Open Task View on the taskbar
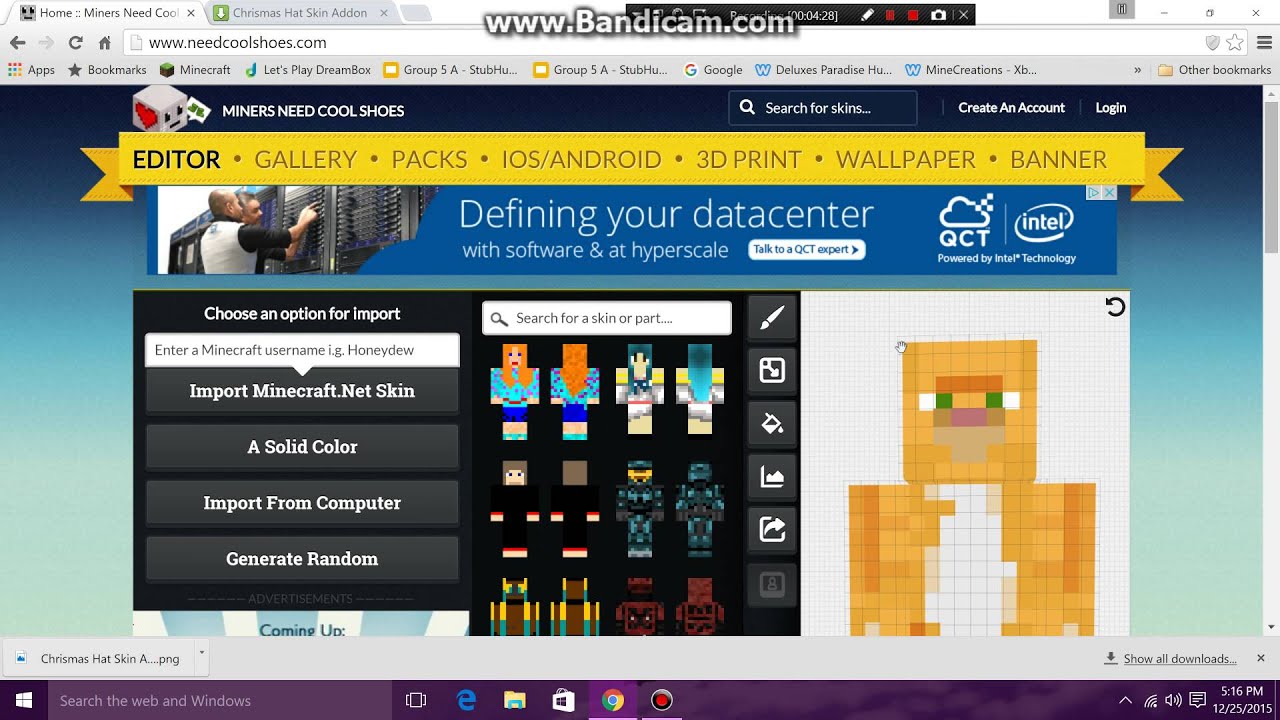This screenshot has height=720, width=1280. (x=416, y=700)
